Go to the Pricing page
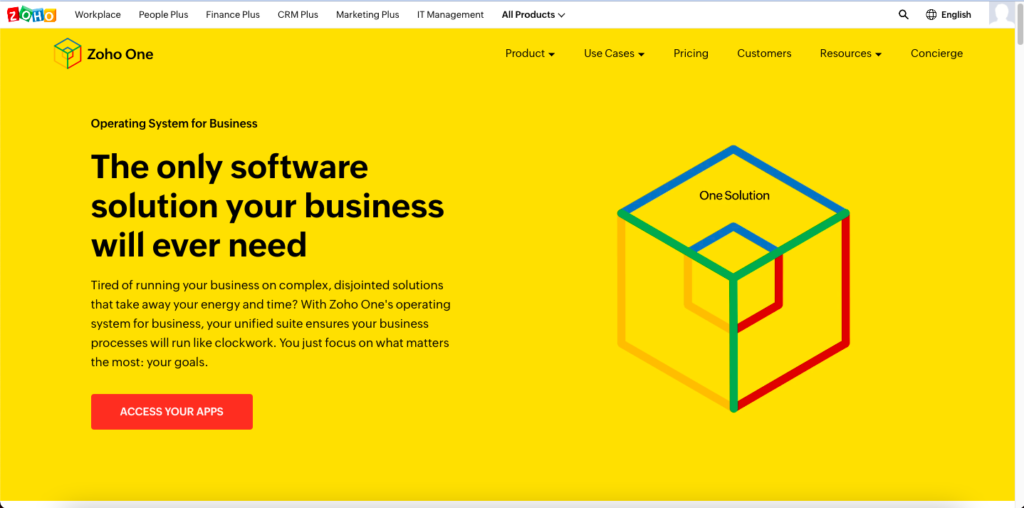 tap(691, 54)
